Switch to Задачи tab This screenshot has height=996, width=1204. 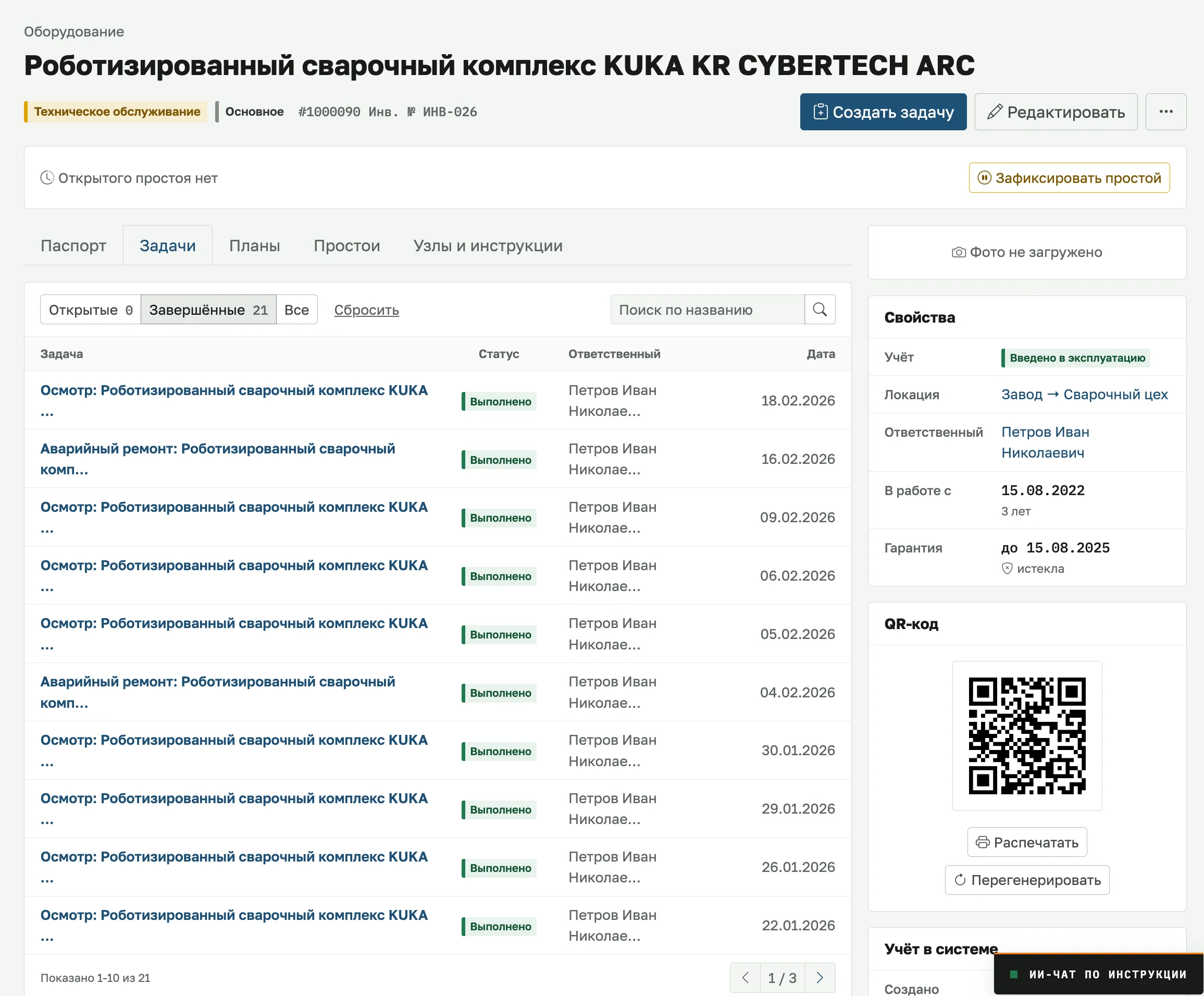coord(167,245)
